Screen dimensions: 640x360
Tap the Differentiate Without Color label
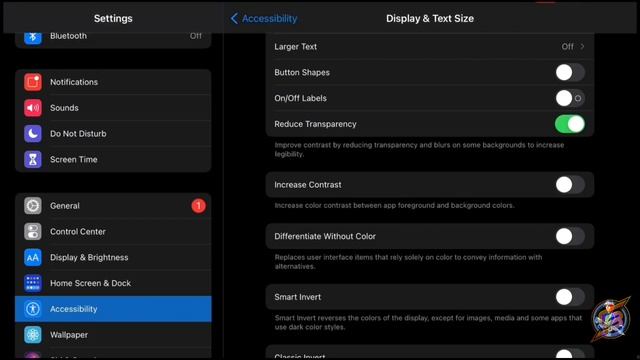(x=325, y=236)
